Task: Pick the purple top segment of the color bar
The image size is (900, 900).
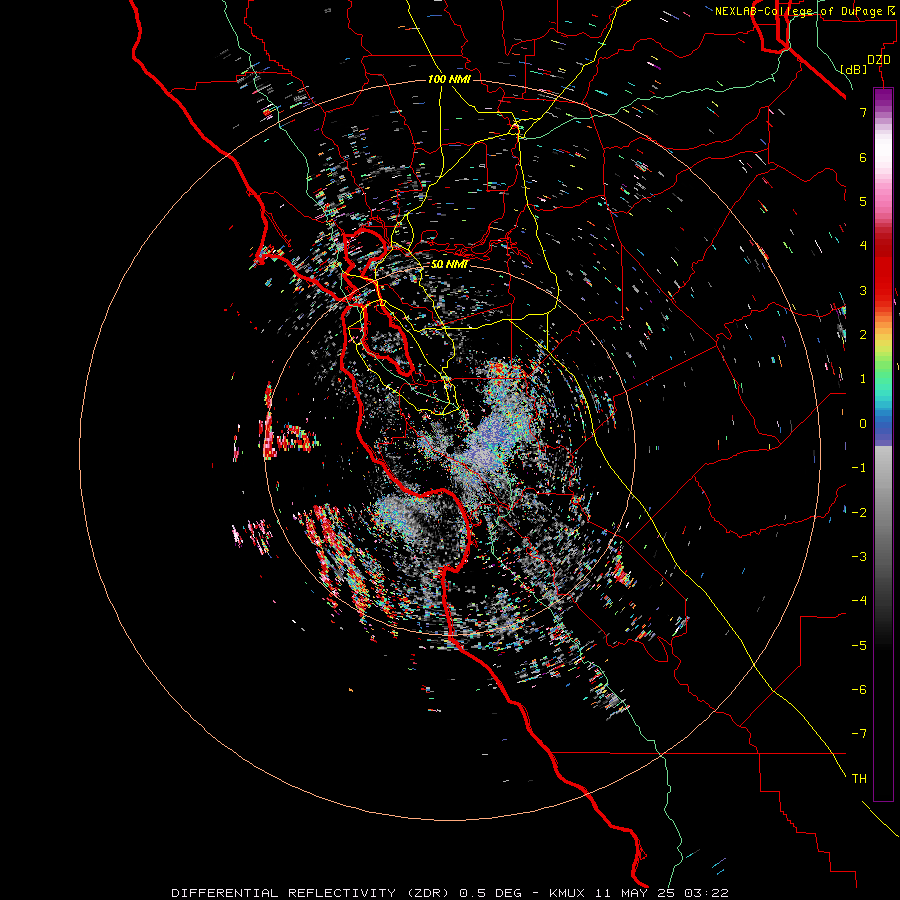Action: click(883, 99)
